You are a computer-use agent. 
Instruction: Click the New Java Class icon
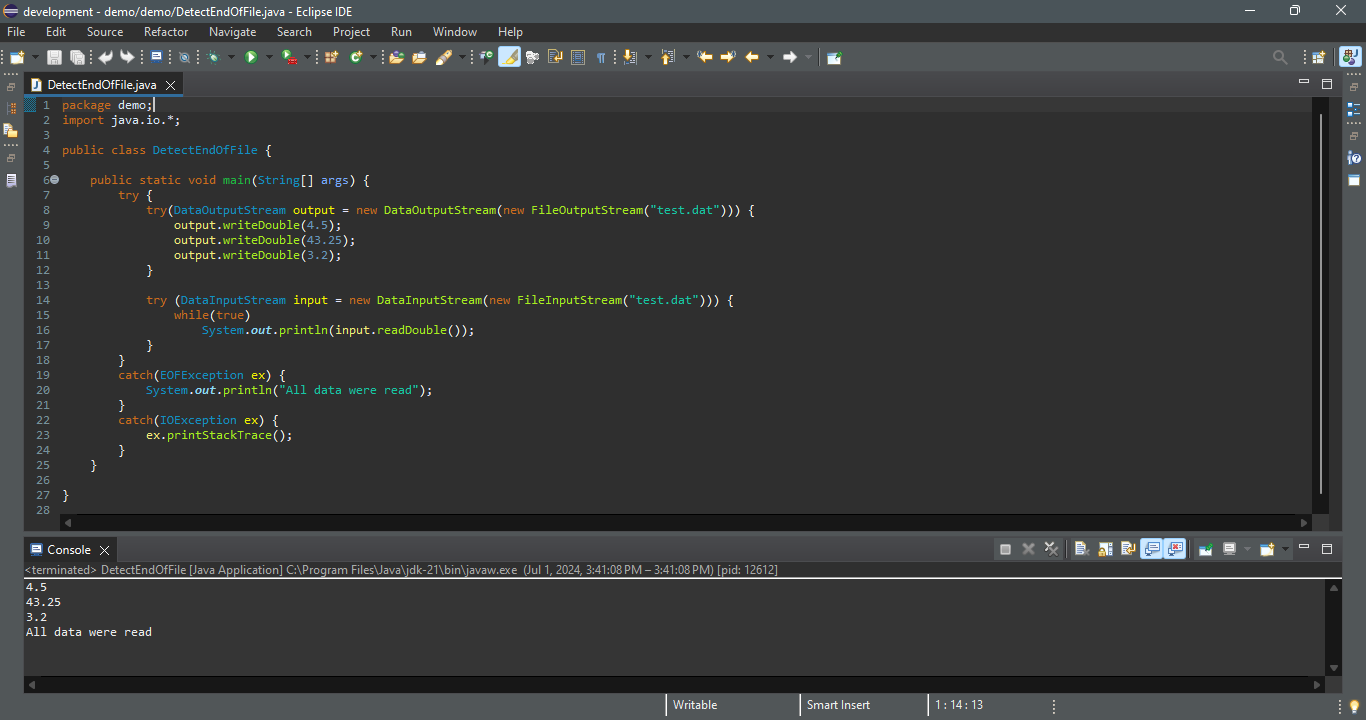pyautogui.click(x=356, y=57)
